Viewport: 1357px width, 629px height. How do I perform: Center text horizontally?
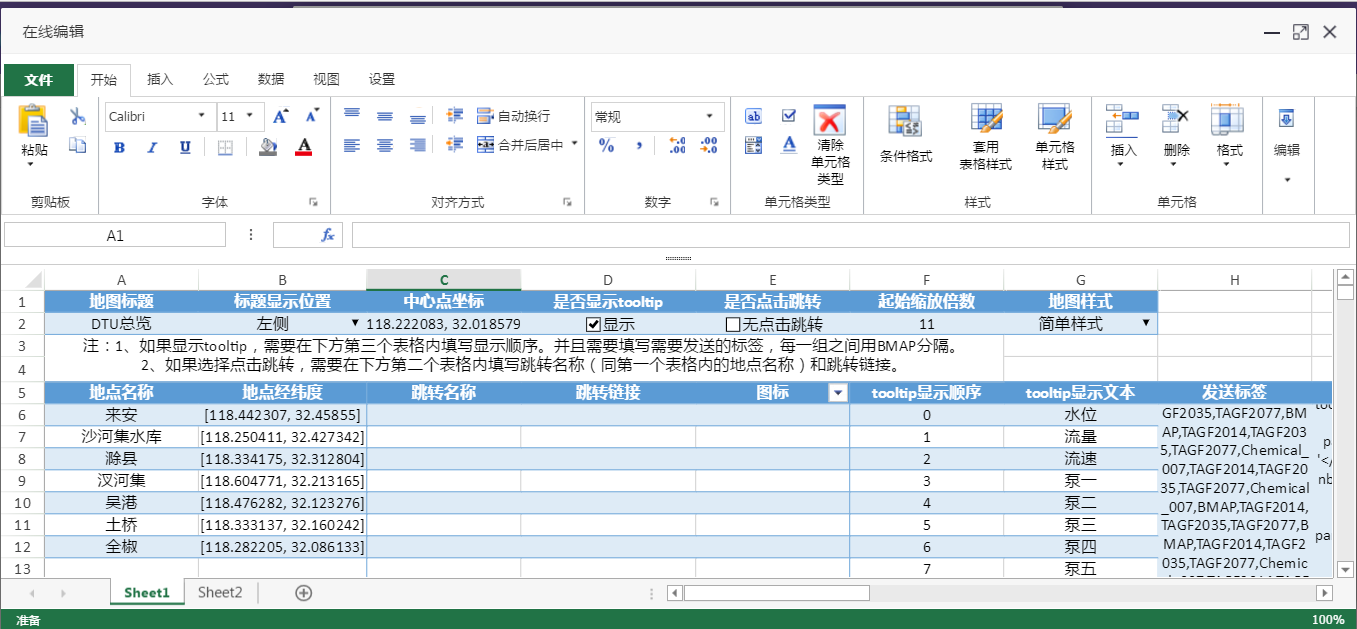point(385,146)
